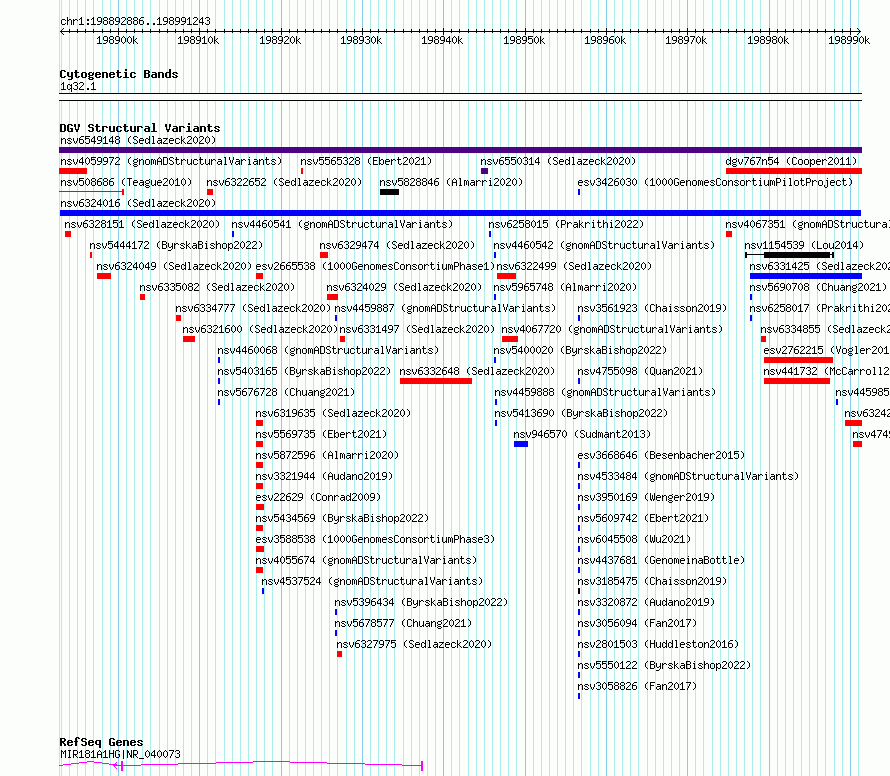Viewport: 890px width, 776px height.
Task: Click nsv6324049 (Sedlazeck2020) label
Action: tap(174, 266)
